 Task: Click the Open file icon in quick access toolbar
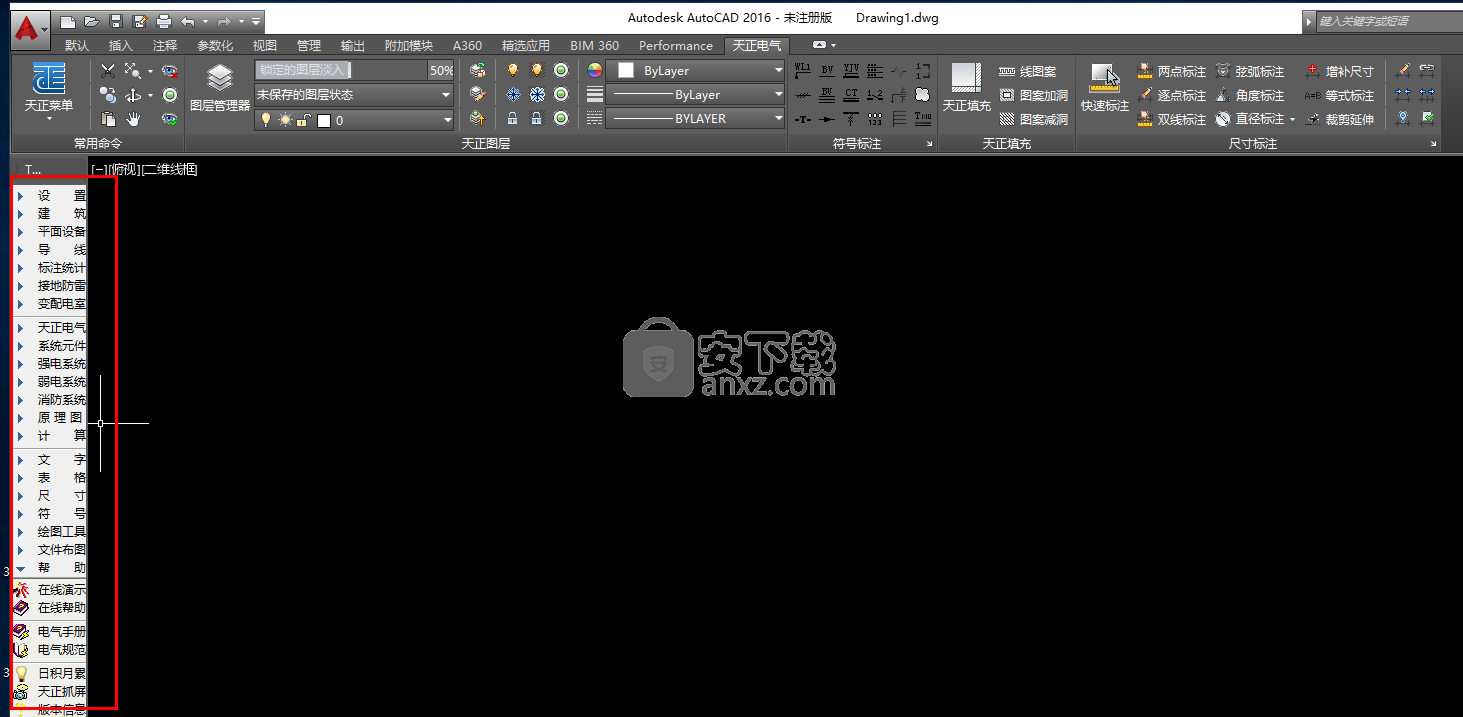click(x=91, y=21)
